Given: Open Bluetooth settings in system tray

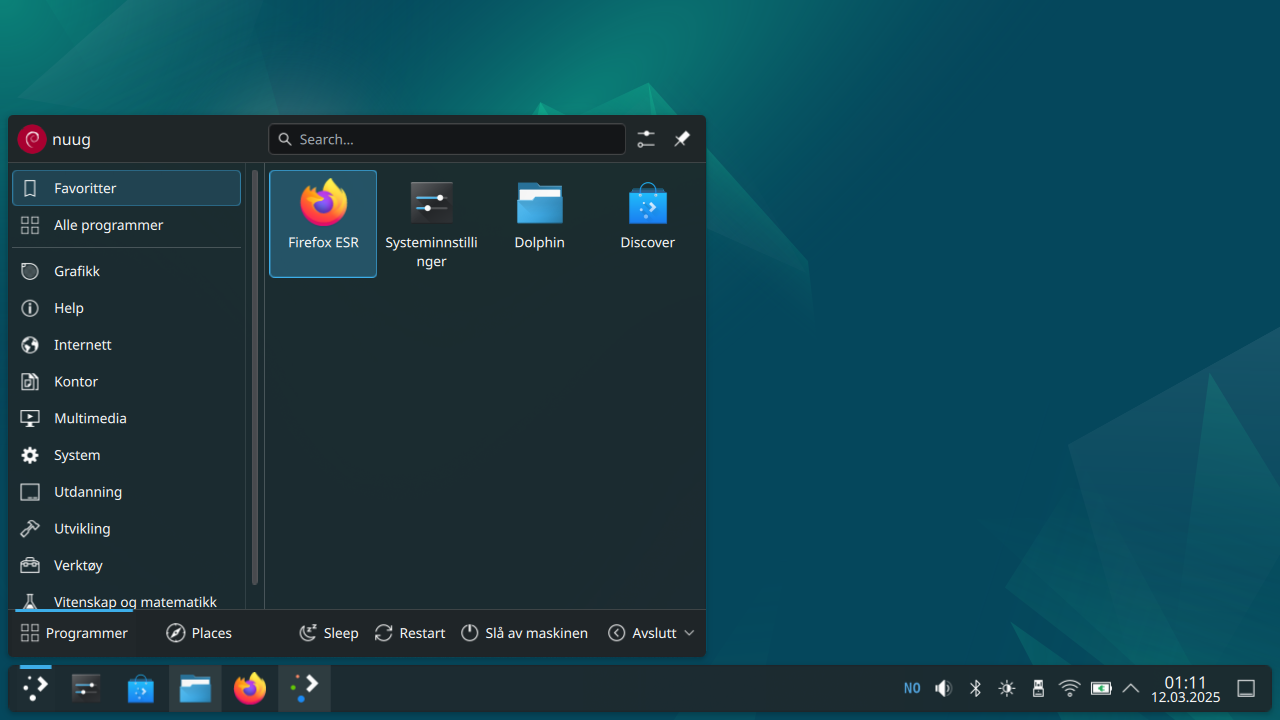Looking at the screenshot, I should click(975, 688).
